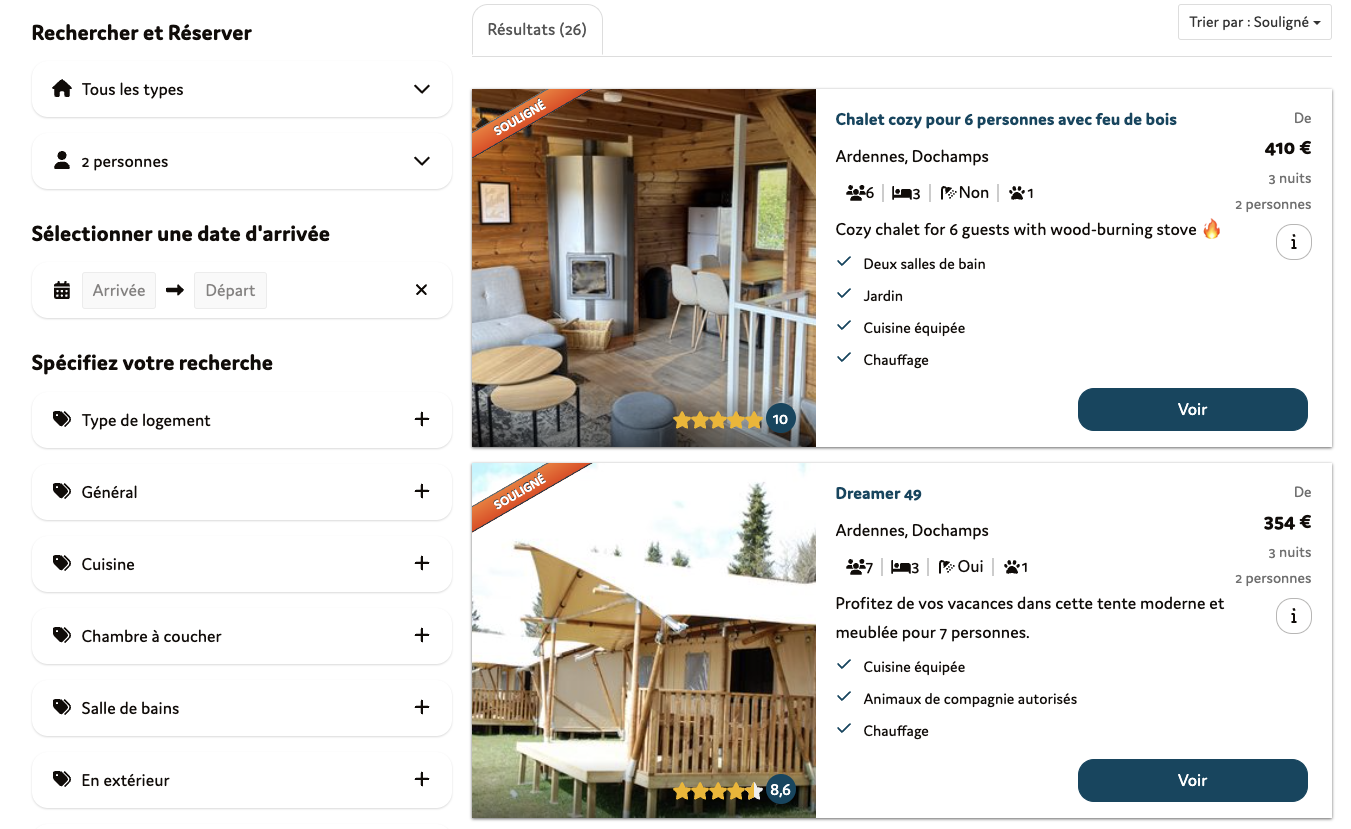Expand the 'Général' filter

tap(241, 492)
